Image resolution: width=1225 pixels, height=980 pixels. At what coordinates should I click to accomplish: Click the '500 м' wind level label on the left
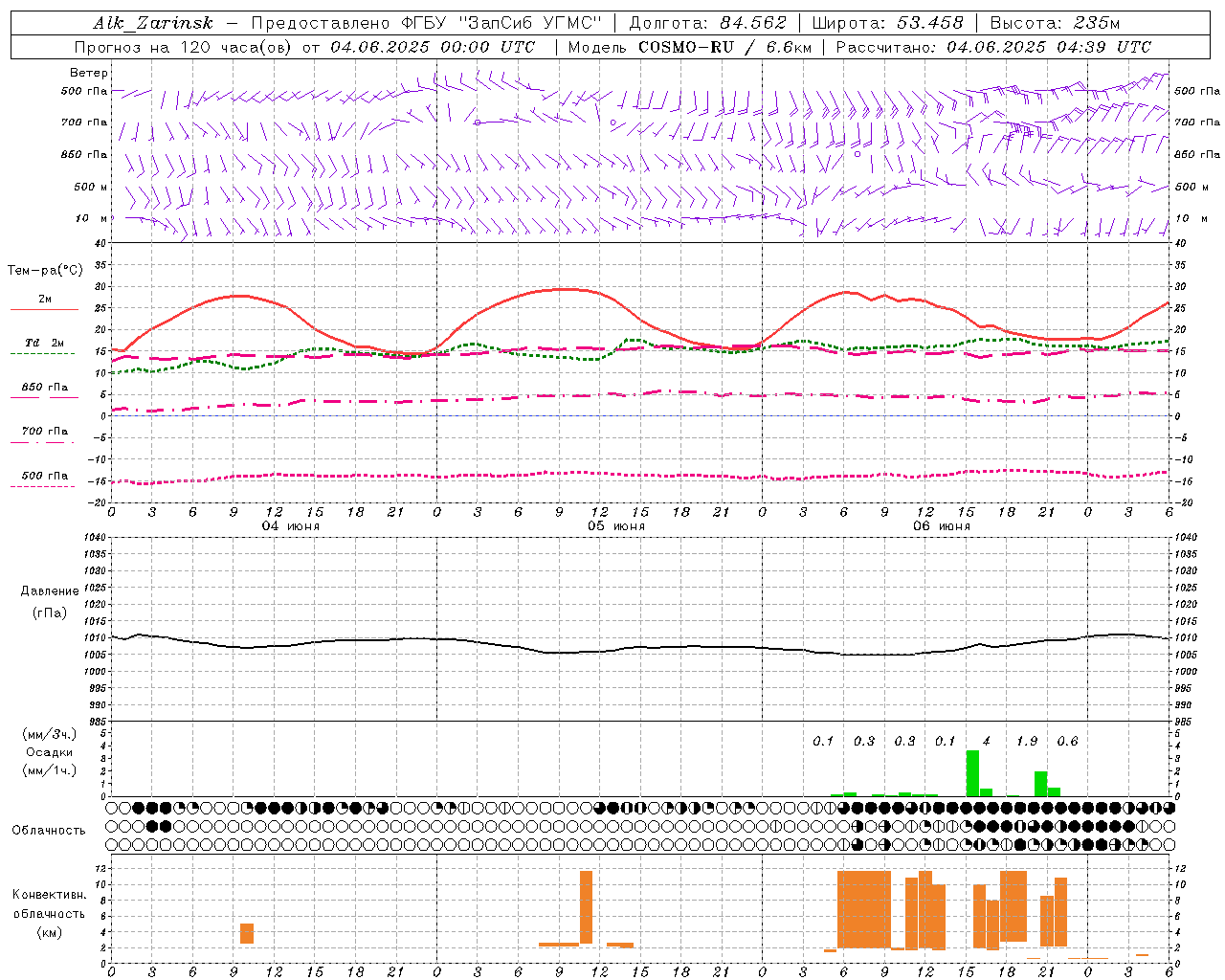pos(92,188)
